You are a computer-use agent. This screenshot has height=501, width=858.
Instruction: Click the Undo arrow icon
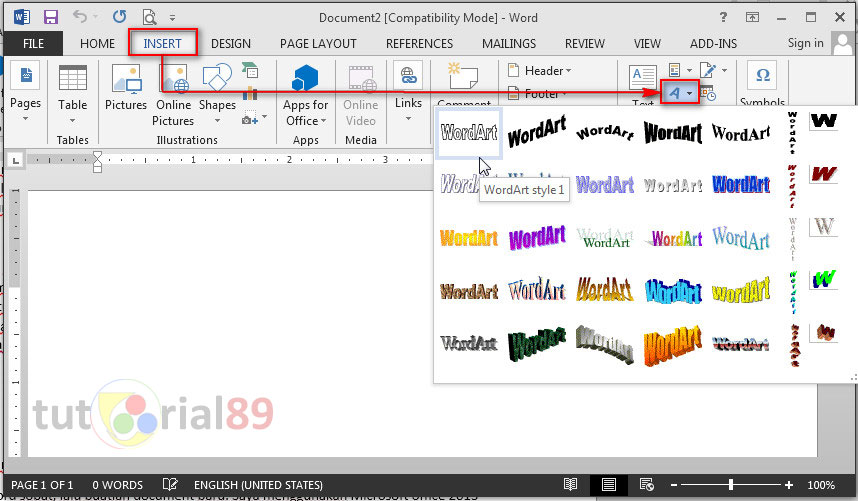tap(80, 17)
